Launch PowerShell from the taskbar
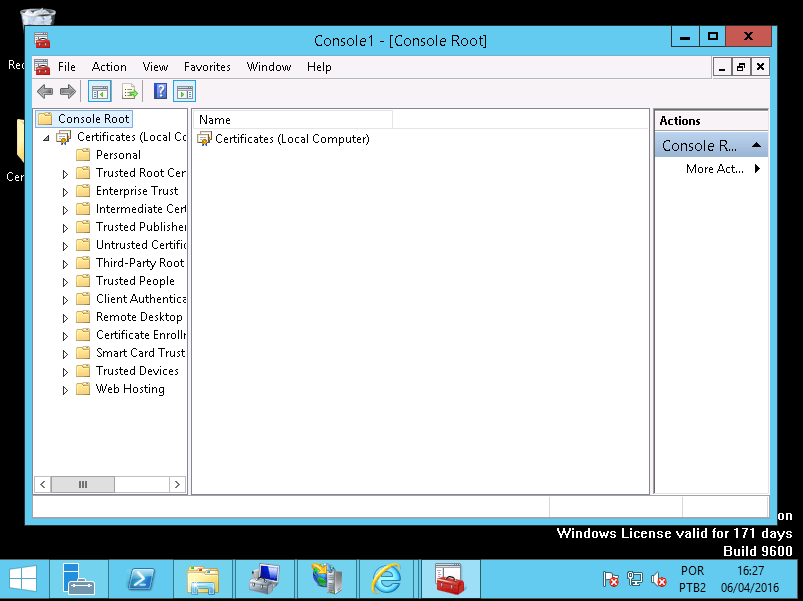 141,579
